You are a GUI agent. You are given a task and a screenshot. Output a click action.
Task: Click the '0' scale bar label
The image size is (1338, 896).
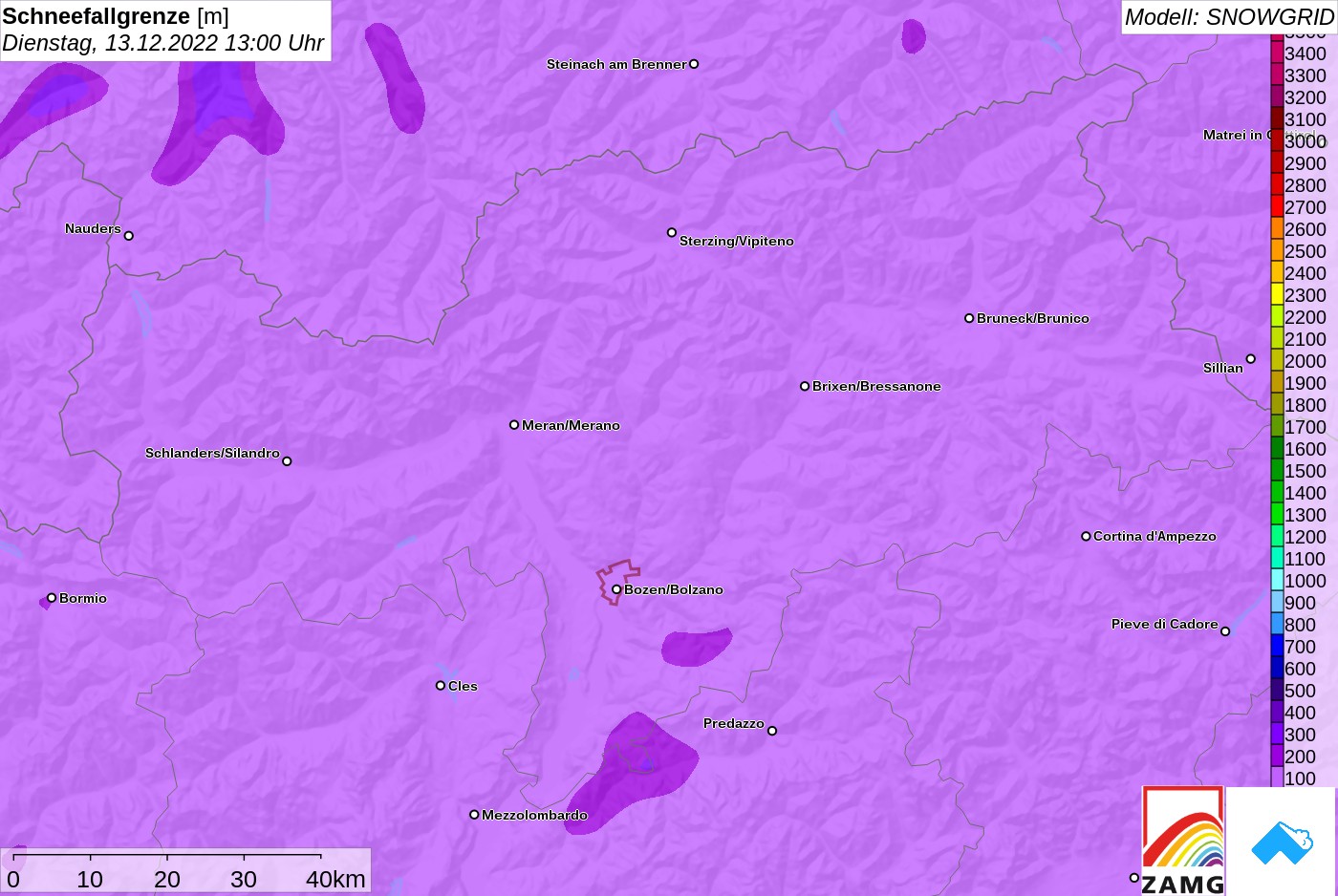(x=13, y=879)
